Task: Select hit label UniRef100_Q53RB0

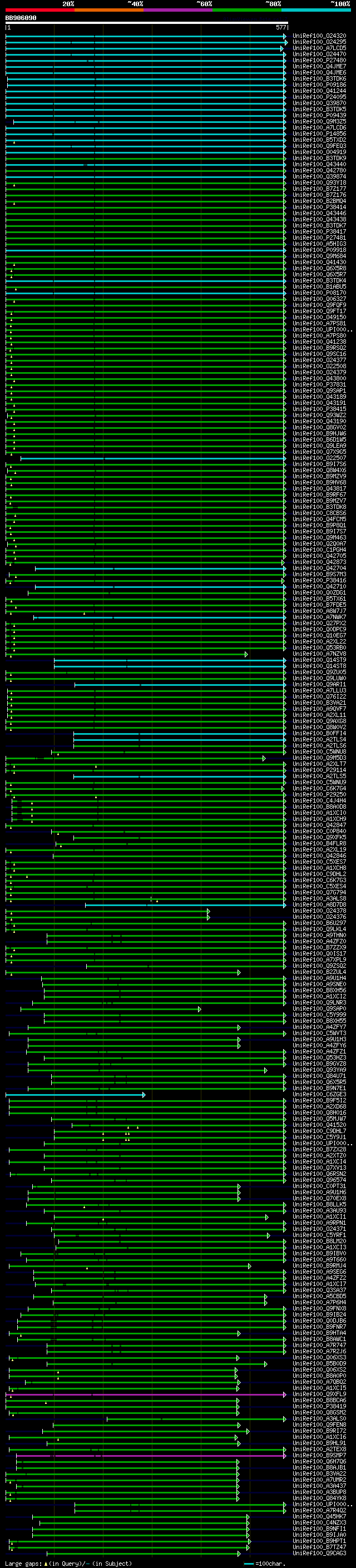Action: pyautogui.click(x=319, y=647)
